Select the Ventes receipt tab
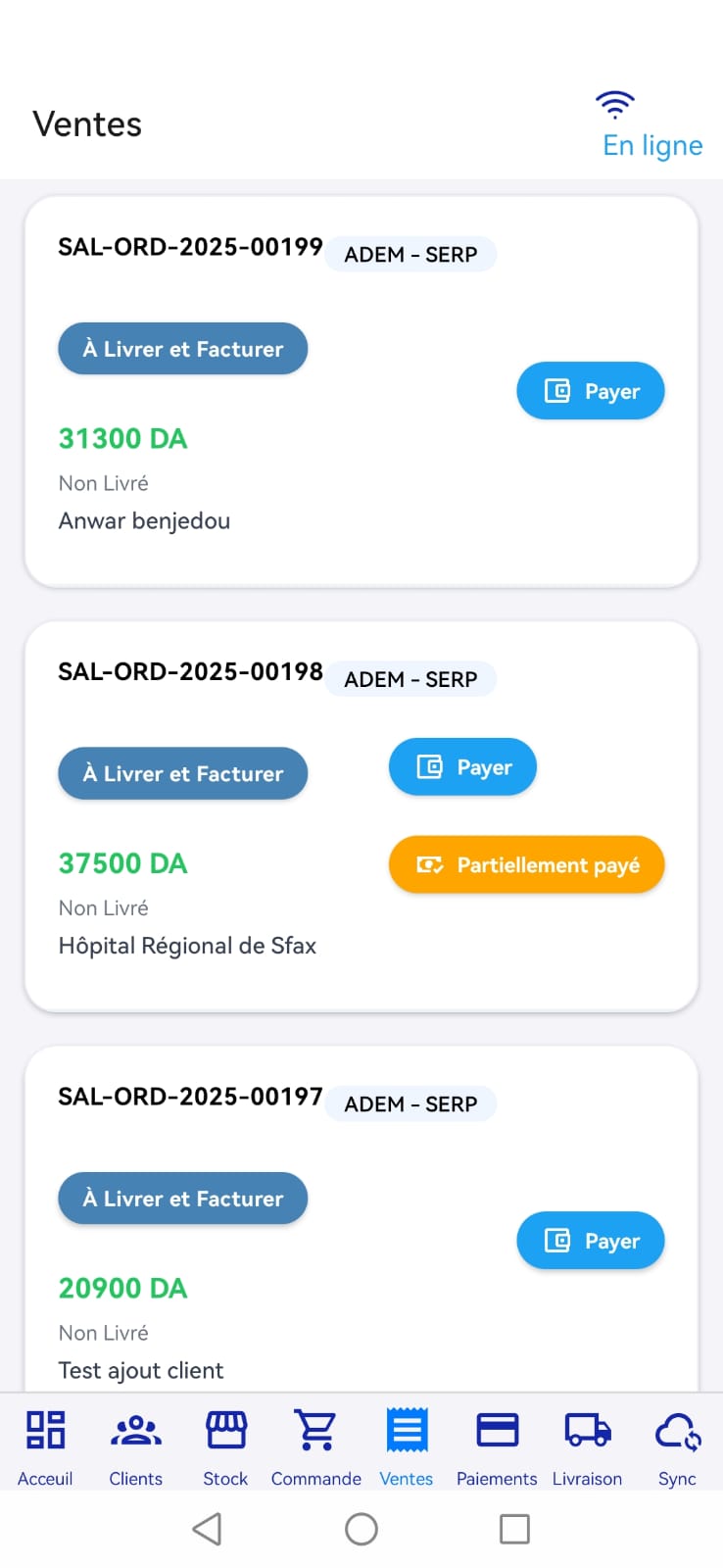 pos(407,1431)
